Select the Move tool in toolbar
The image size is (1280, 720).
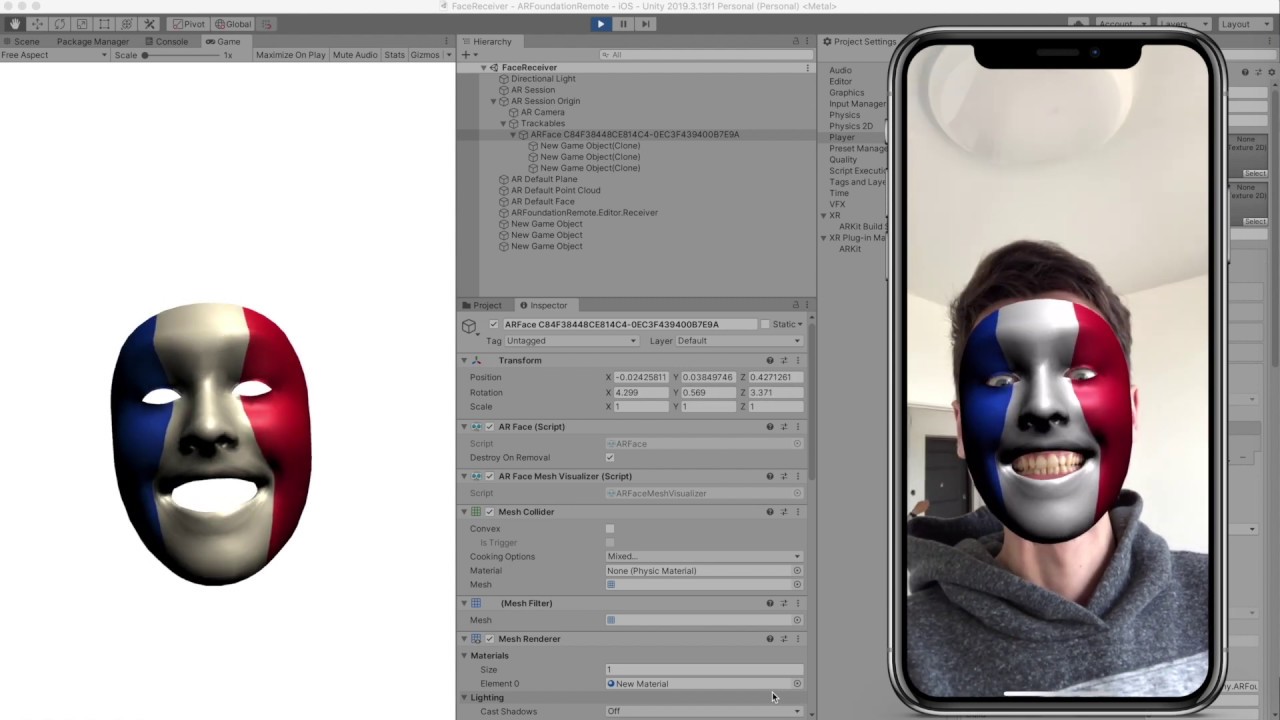tap(37, 24)
